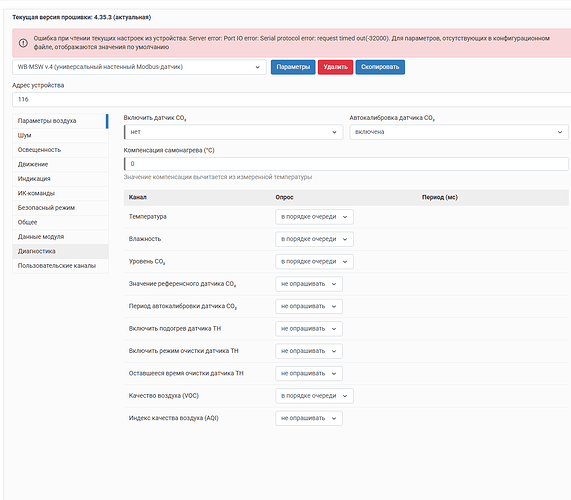The image size is (571, 500).
Task: Click the Параметры button
Action: (293, 67)
